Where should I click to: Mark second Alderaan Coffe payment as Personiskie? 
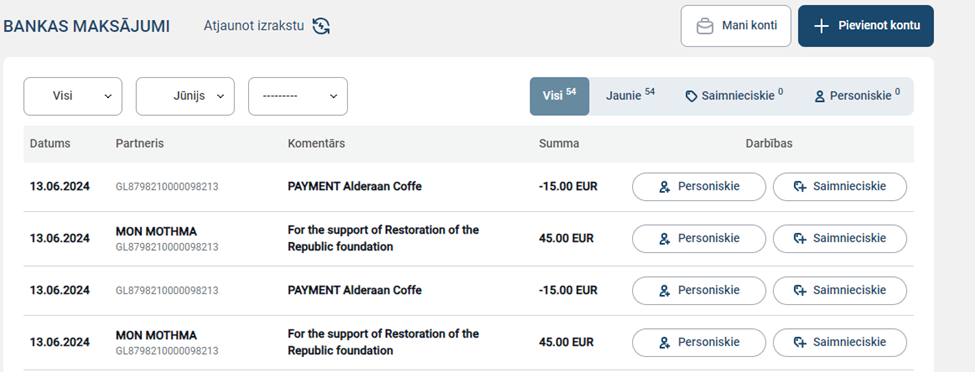point(699,291)
